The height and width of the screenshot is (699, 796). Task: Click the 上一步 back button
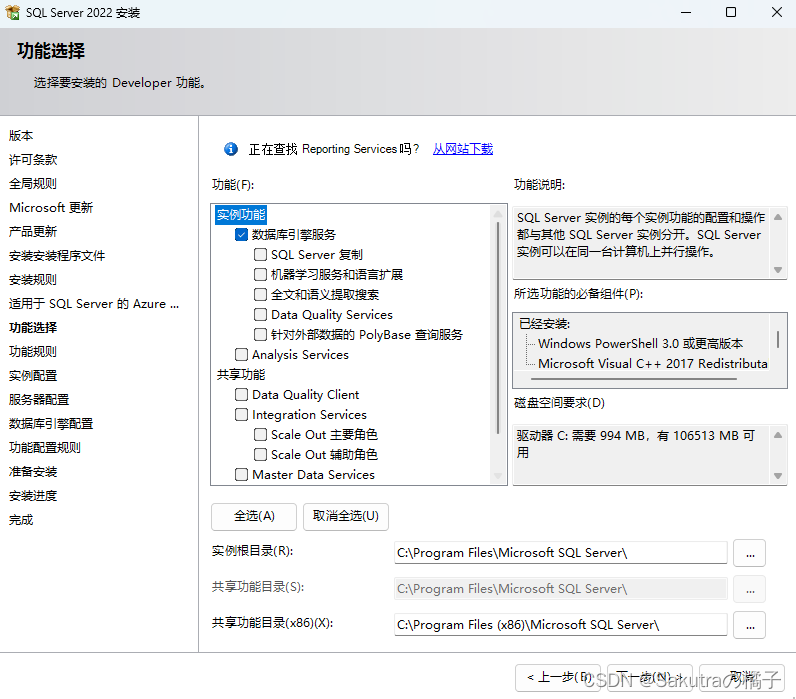tap(558, 678)
